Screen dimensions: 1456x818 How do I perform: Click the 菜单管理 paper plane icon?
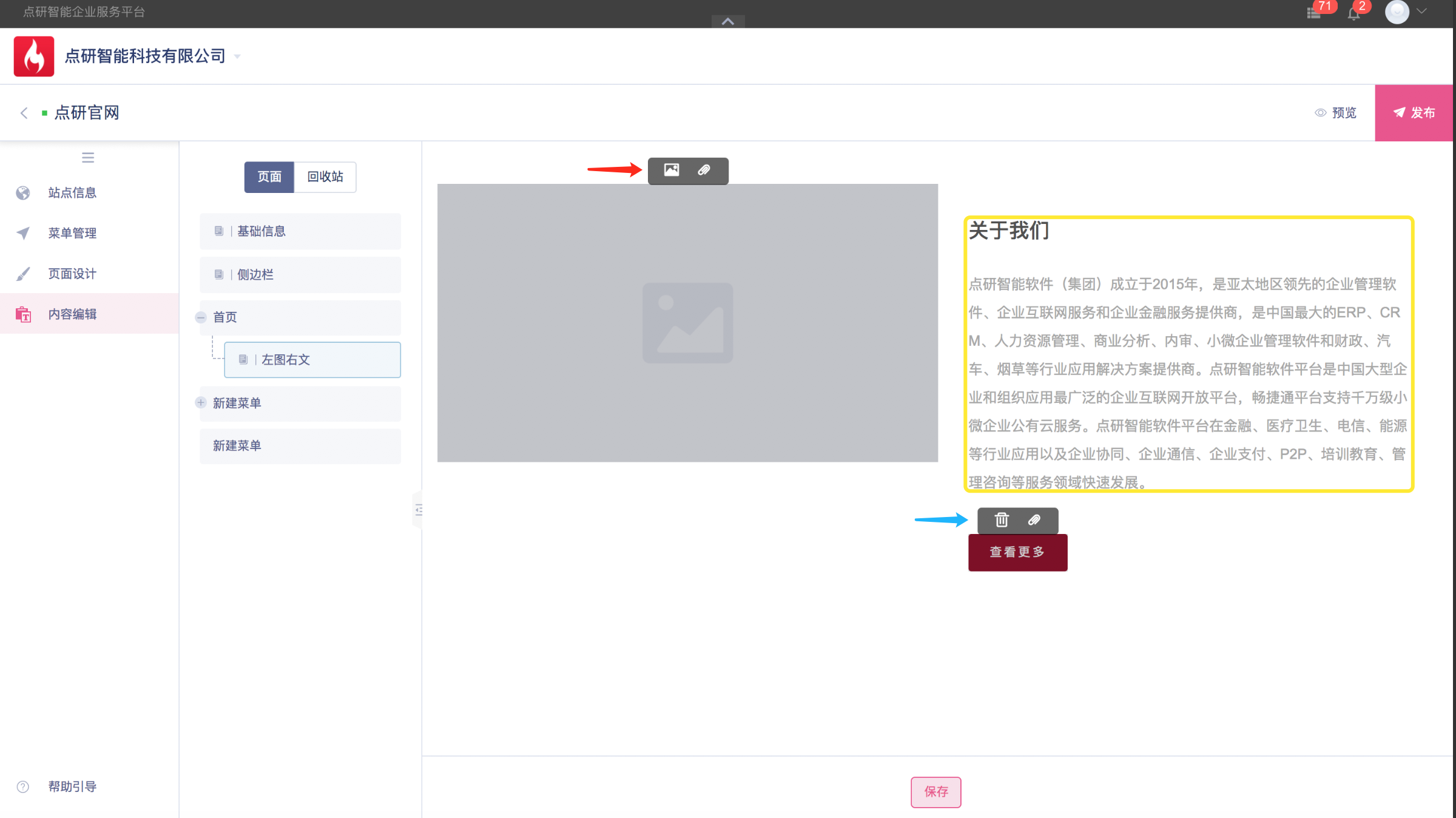point(23,233)
